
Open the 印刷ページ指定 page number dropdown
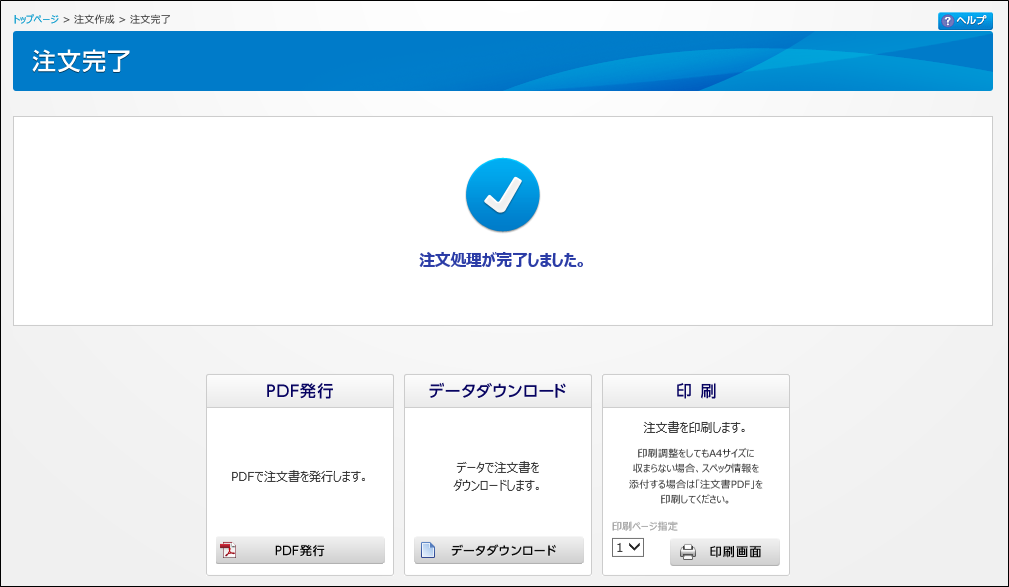[628, 547]
